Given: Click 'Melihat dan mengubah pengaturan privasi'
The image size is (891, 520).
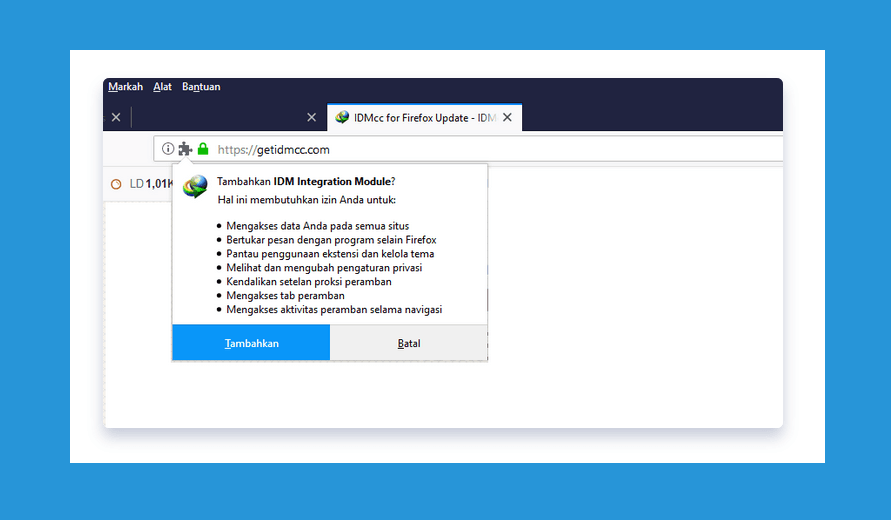Looking at the screenshot, I should [324, 268].
